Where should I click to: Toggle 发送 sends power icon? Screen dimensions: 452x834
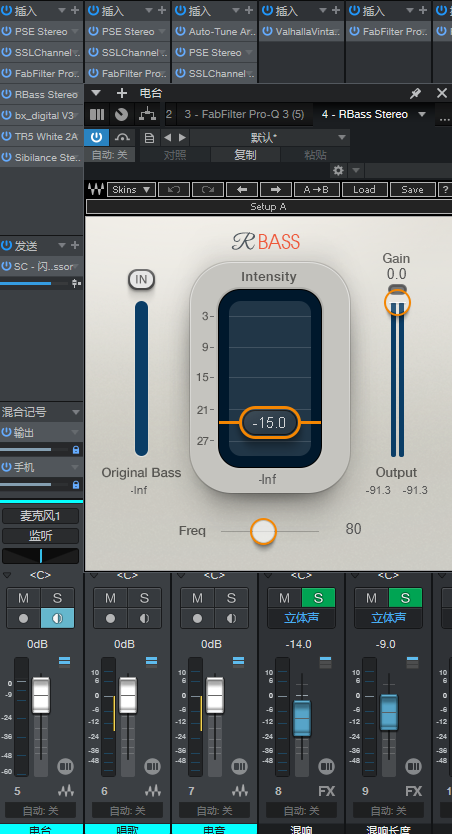6,246
